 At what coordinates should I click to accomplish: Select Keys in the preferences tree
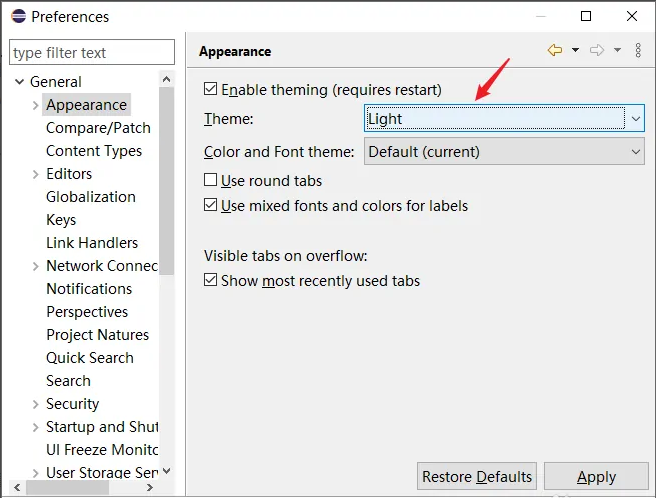click(61, 220)
